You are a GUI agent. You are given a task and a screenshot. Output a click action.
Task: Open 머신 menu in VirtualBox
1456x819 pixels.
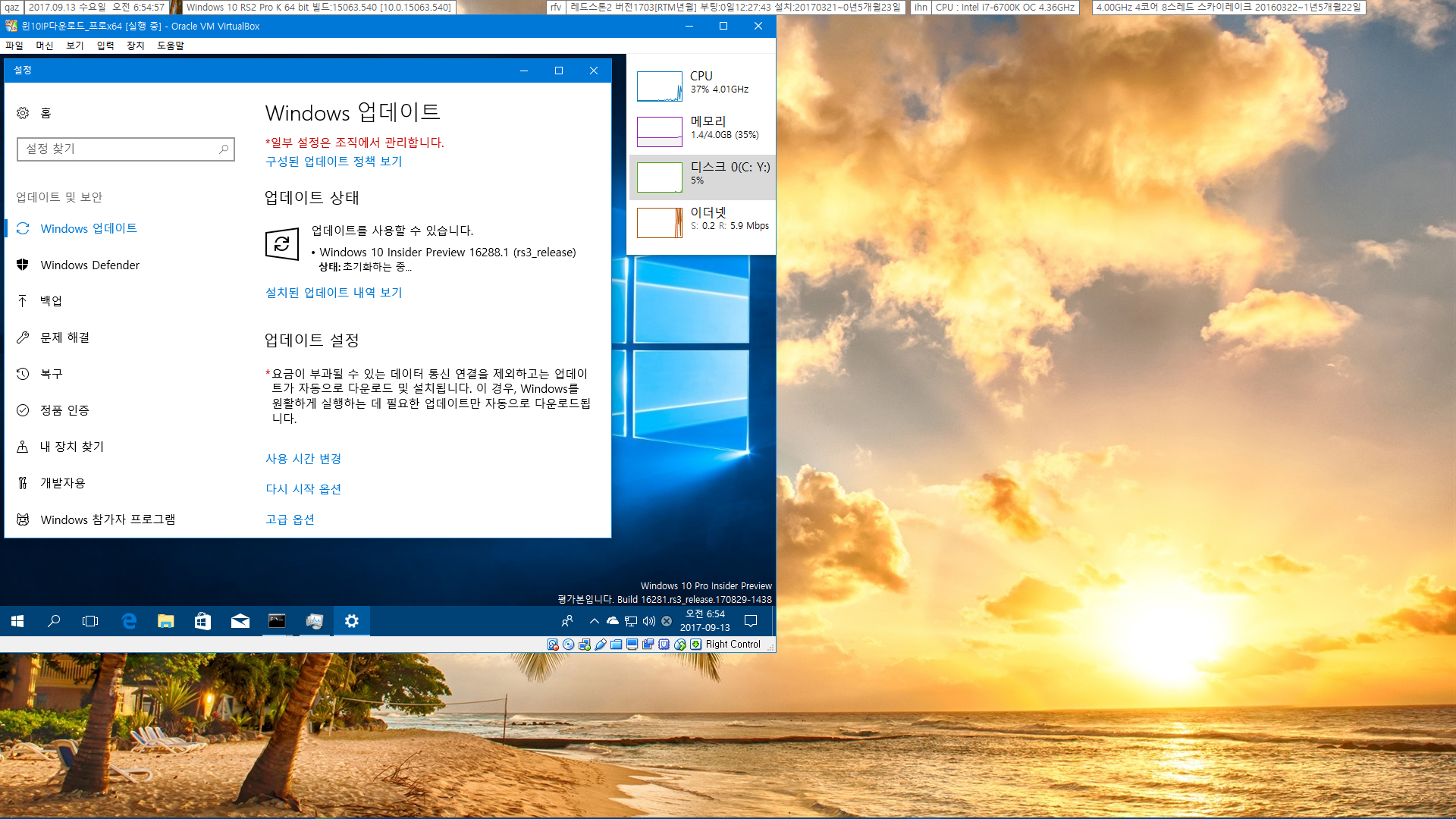point(45,45)
